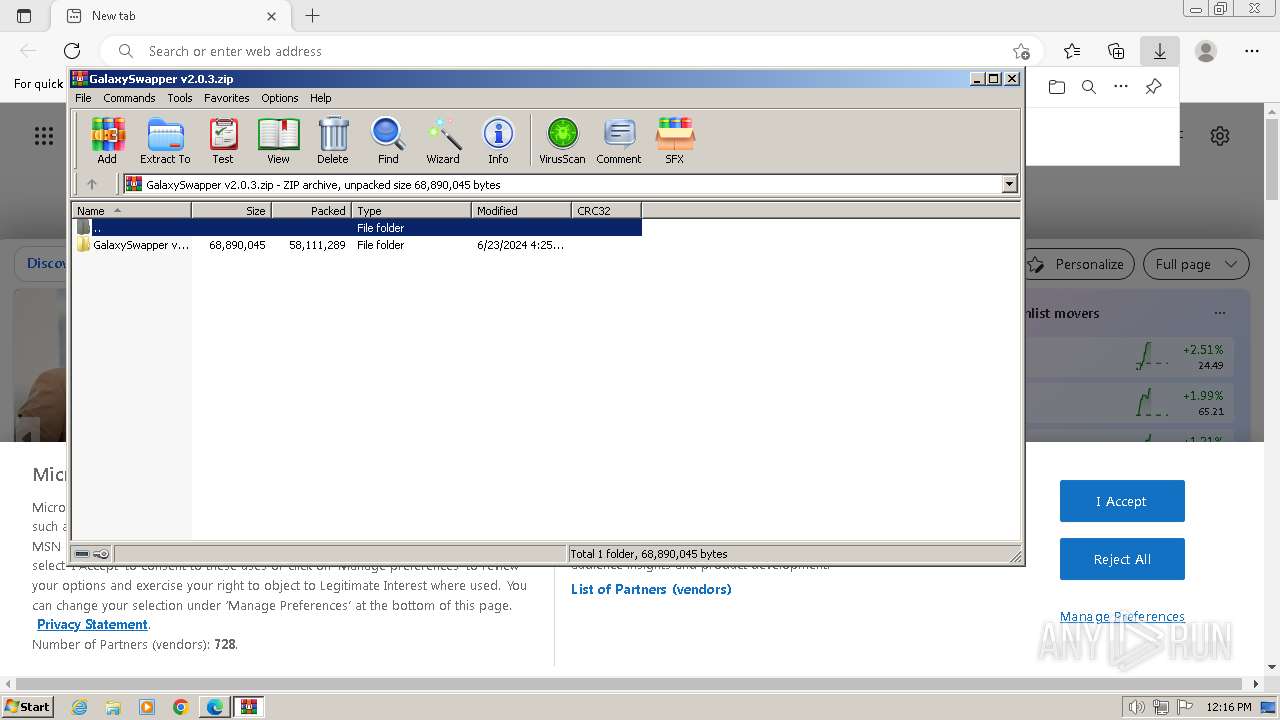Click the Add icon in WinRAR toolbar
The image size is (1280, 720).
[x=107, y=140]
